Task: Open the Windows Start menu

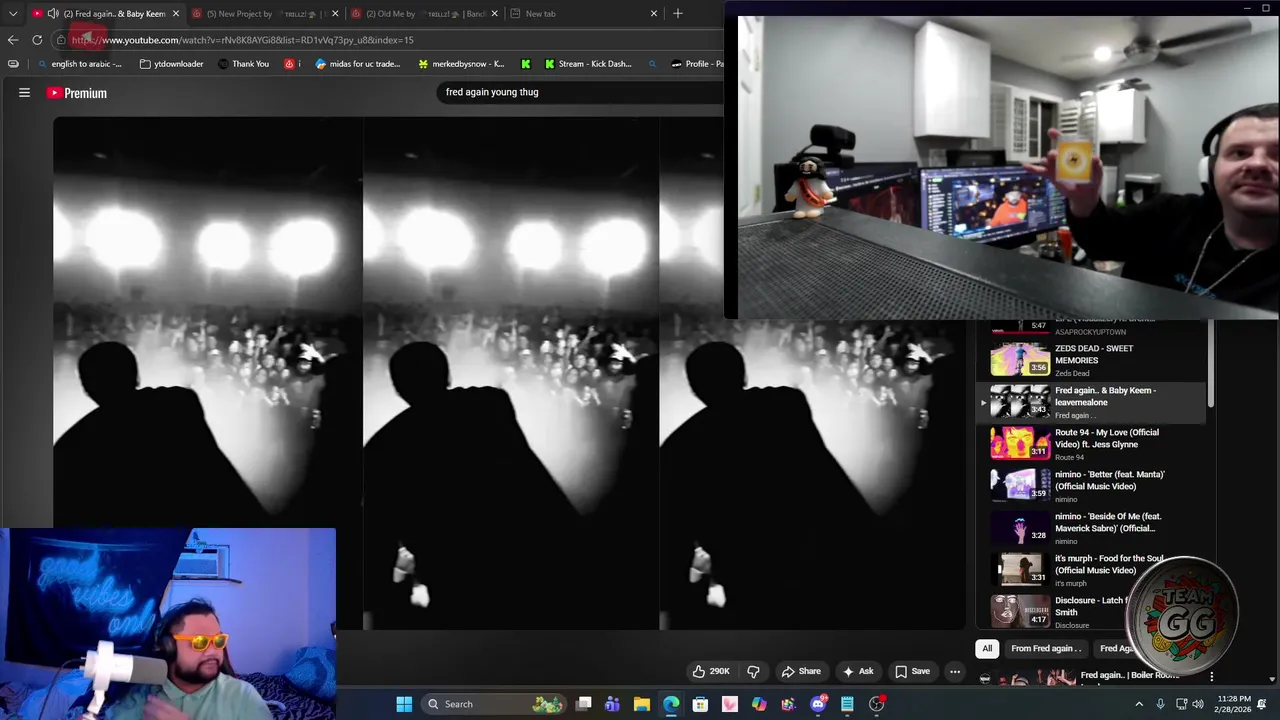Action: tap(404, 704)
